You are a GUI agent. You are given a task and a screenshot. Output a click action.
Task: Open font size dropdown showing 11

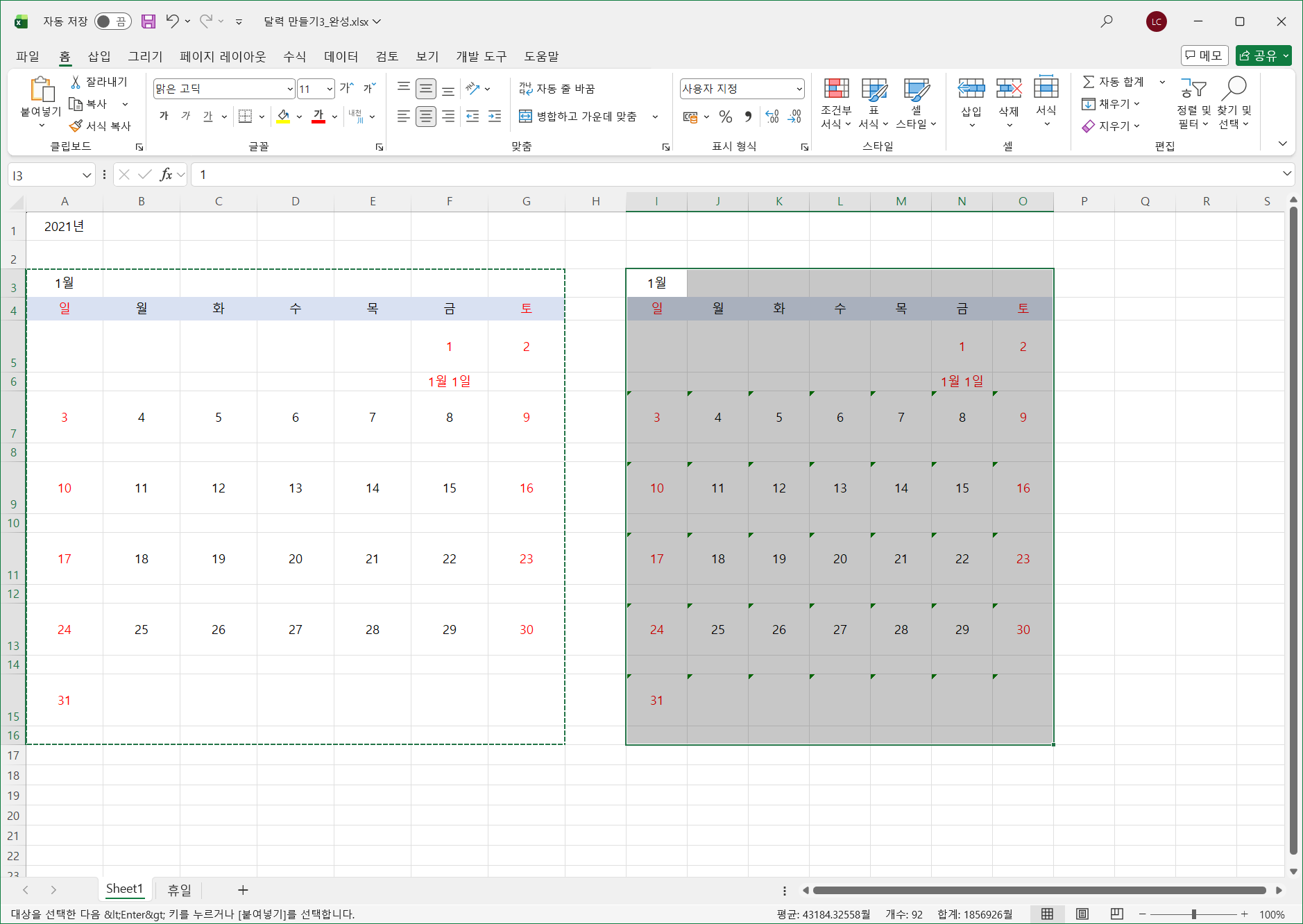click(x=330, y=89)
